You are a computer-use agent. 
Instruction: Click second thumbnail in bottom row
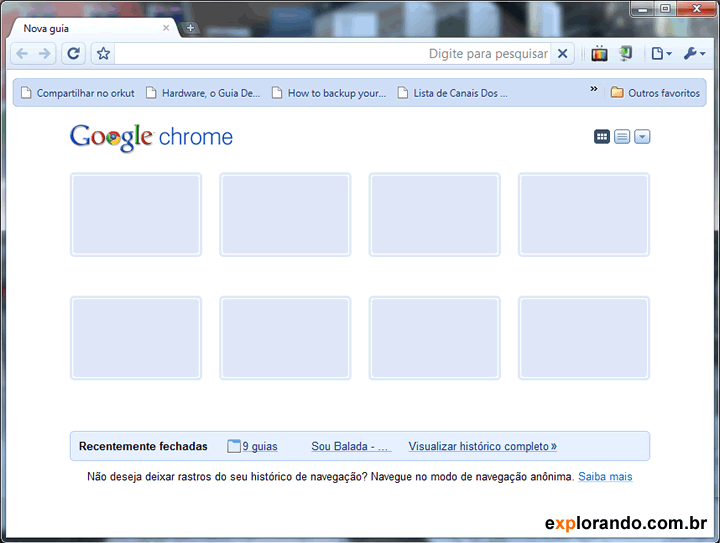[285, 338]
